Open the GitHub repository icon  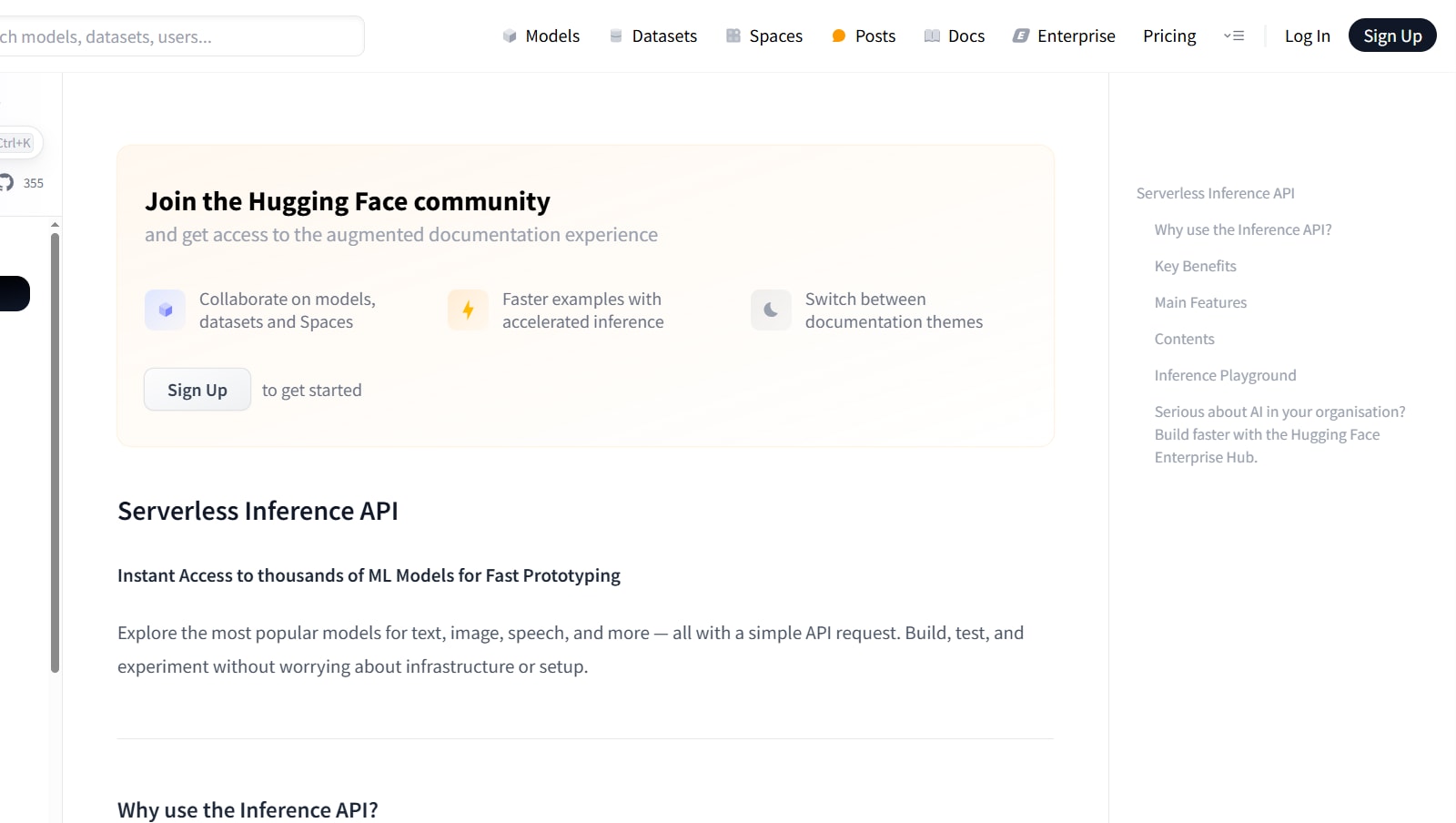(7, 183)
